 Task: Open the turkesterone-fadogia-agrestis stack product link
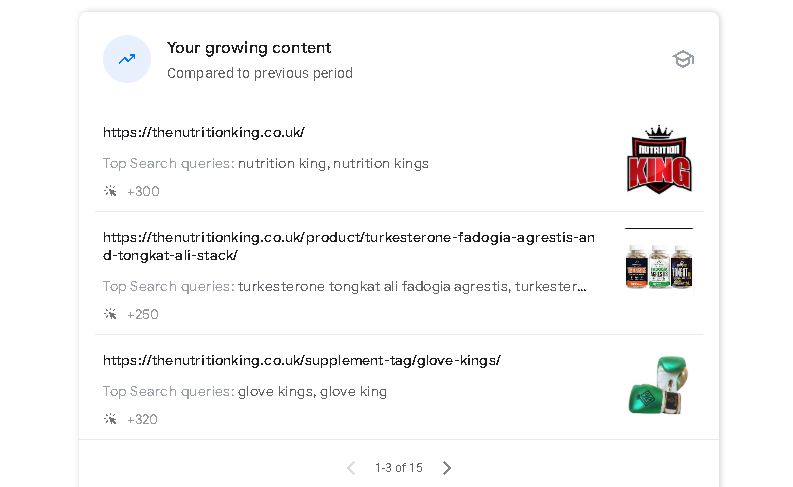[348, 246]
